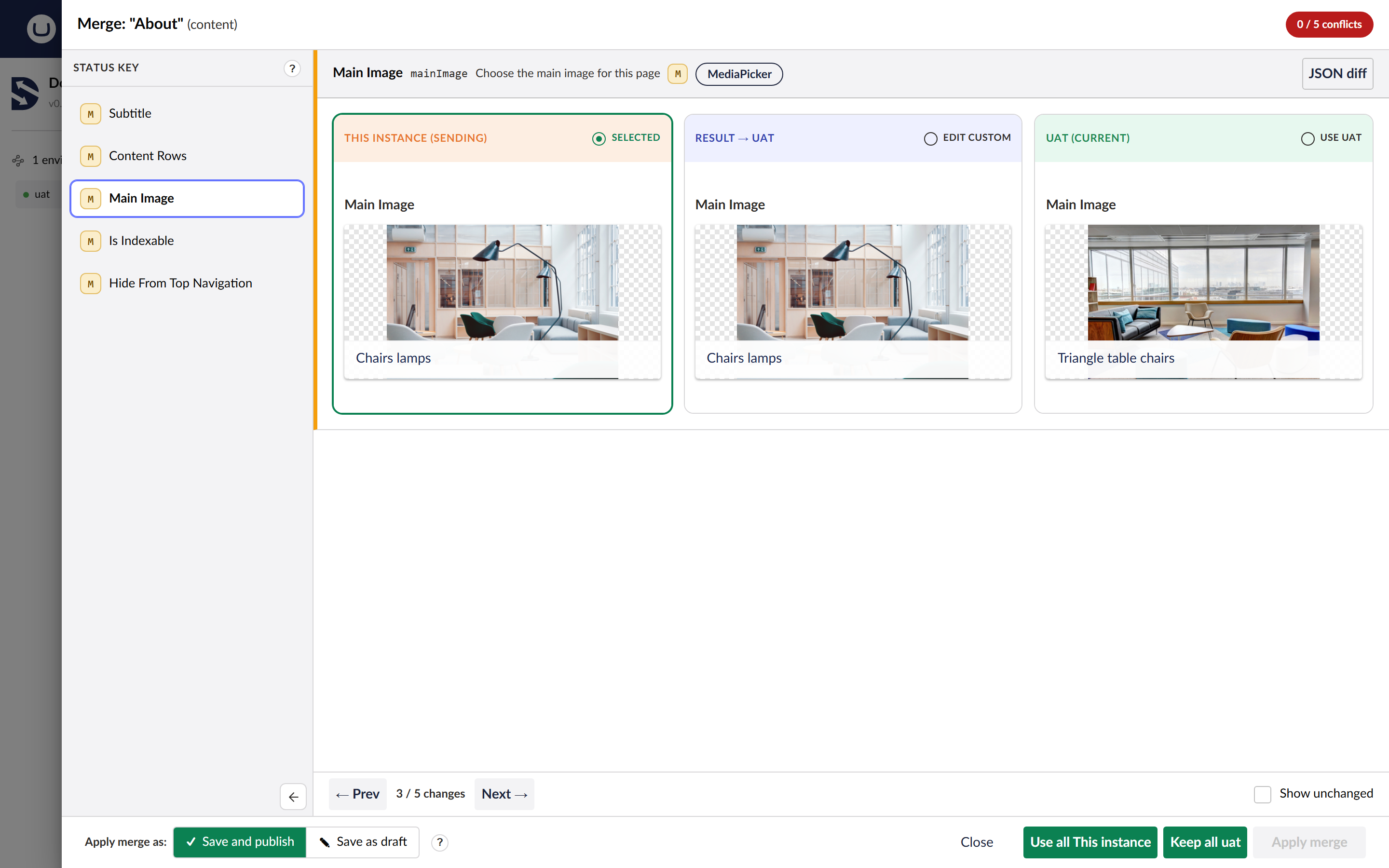Open the Status Key help icon

[292, 68]
